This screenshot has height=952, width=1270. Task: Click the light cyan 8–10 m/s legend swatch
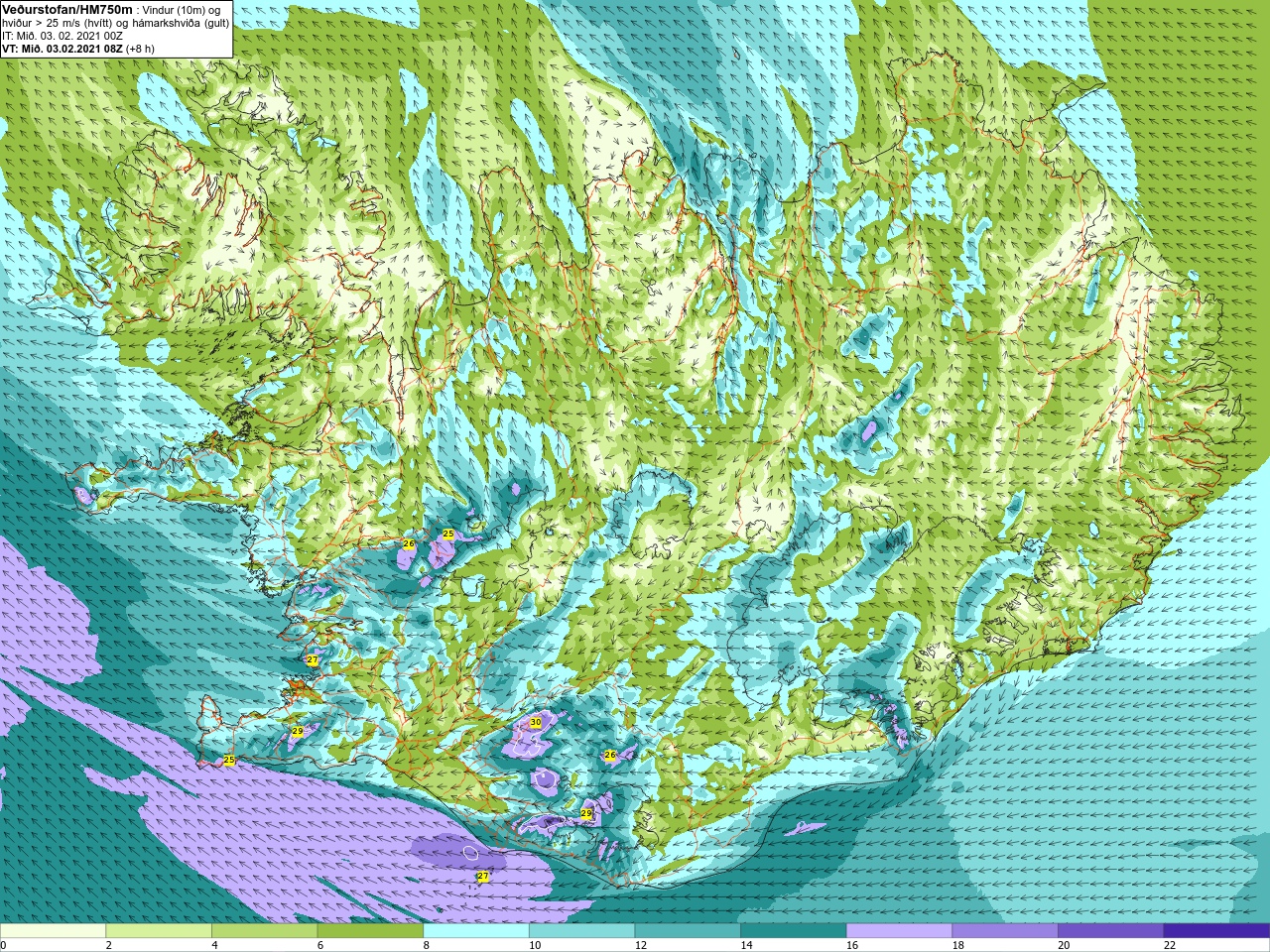(476, 930)
